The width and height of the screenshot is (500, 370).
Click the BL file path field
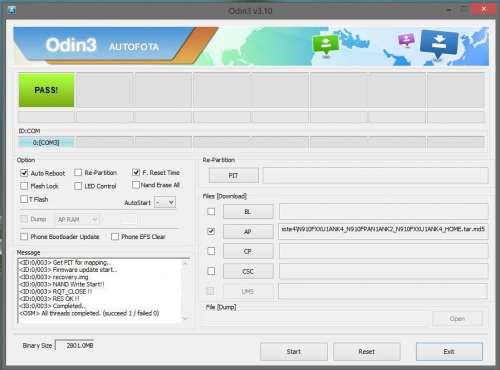[x=383, y=211]
